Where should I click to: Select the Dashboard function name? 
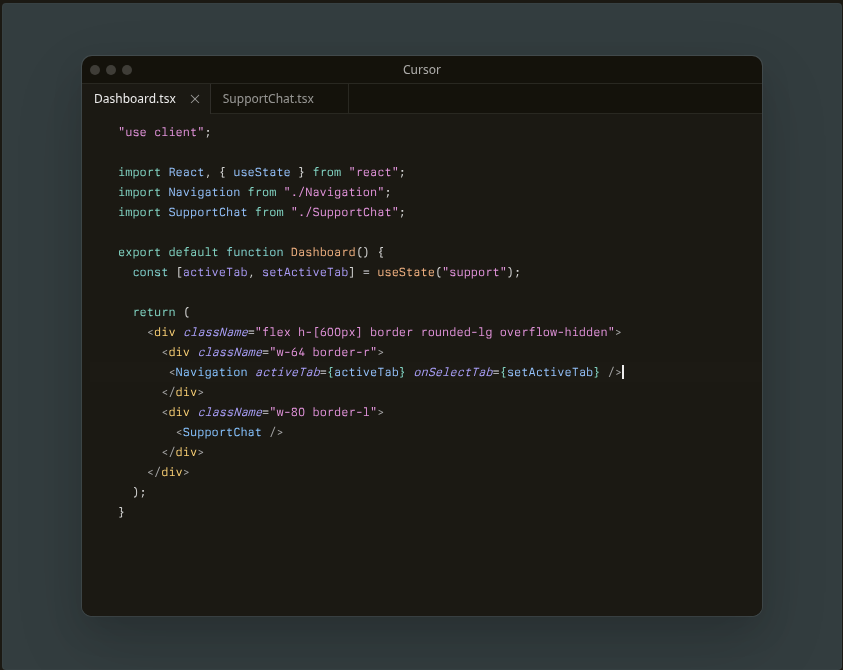pos(320,251)
